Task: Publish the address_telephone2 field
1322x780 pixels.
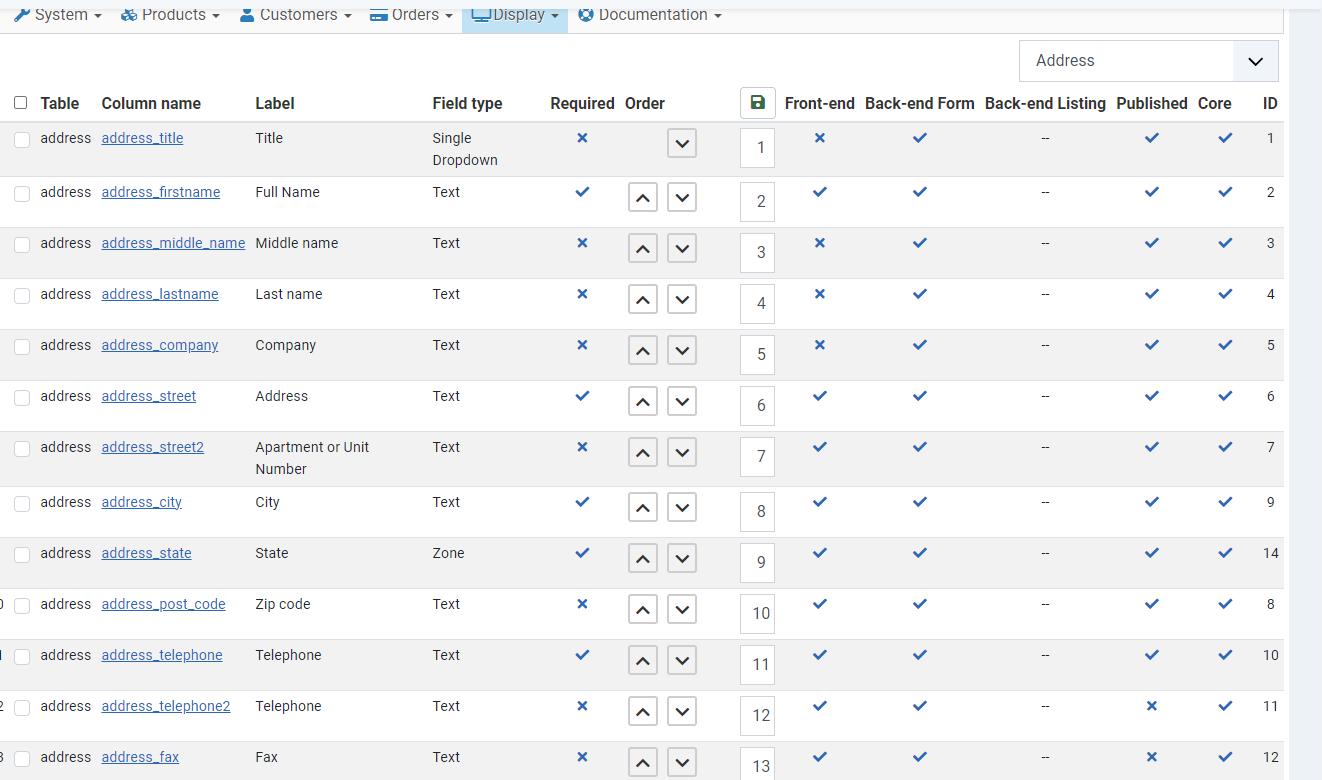Action: click(x=1152, y=706)
